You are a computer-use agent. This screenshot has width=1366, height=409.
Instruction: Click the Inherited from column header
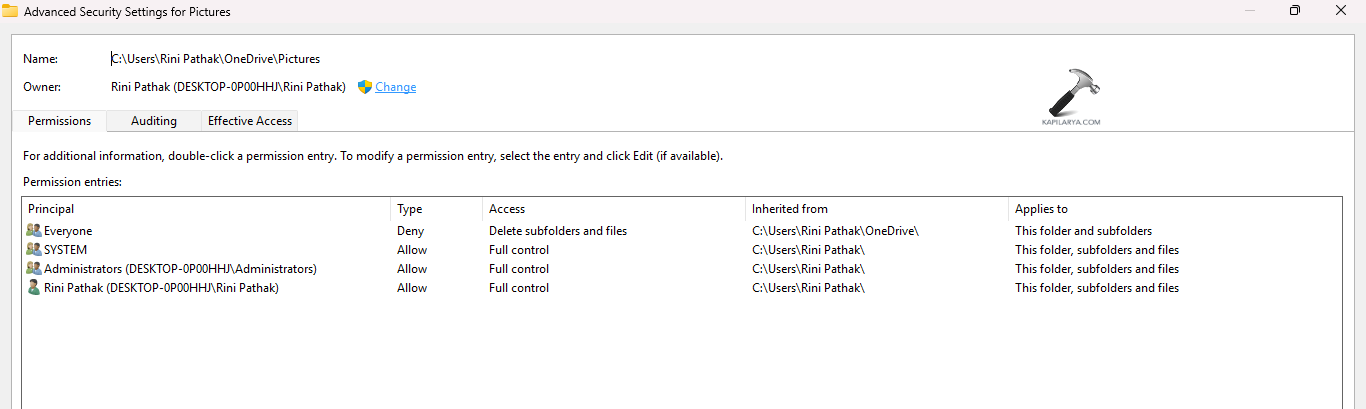click(790, 209)
